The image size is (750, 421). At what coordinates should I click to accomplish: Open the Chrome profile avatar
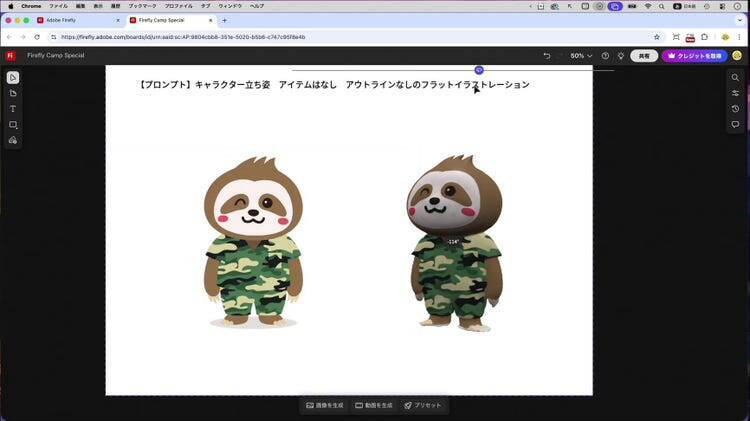(725, 37)
